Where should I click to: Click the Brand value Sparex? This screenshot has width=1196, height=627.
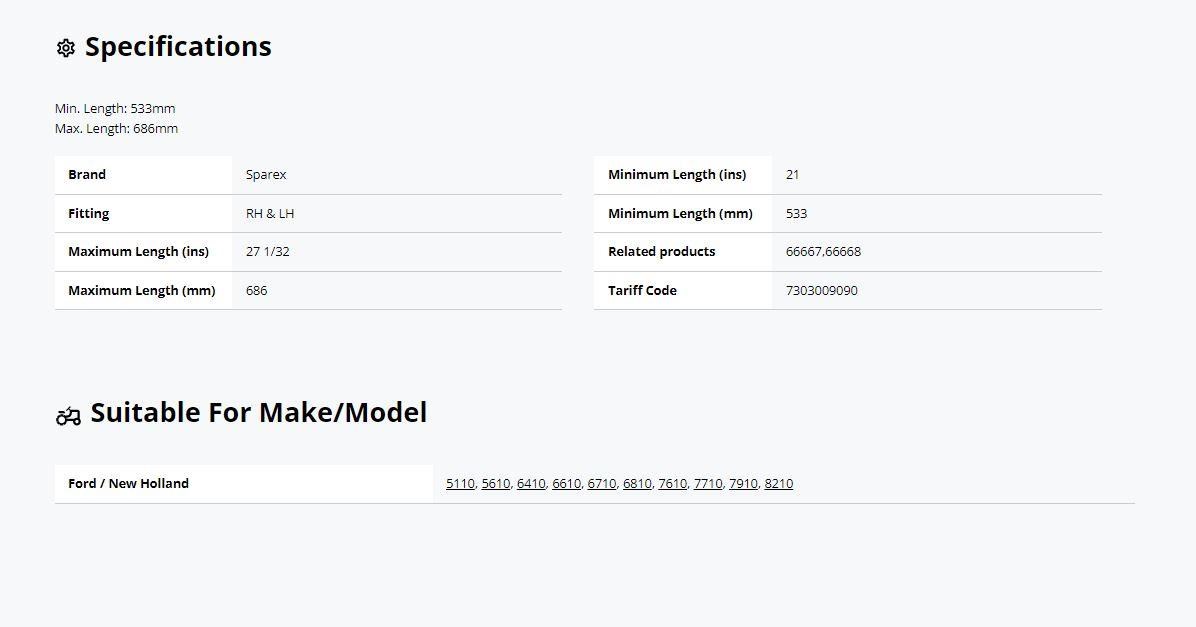click(266, 175)
